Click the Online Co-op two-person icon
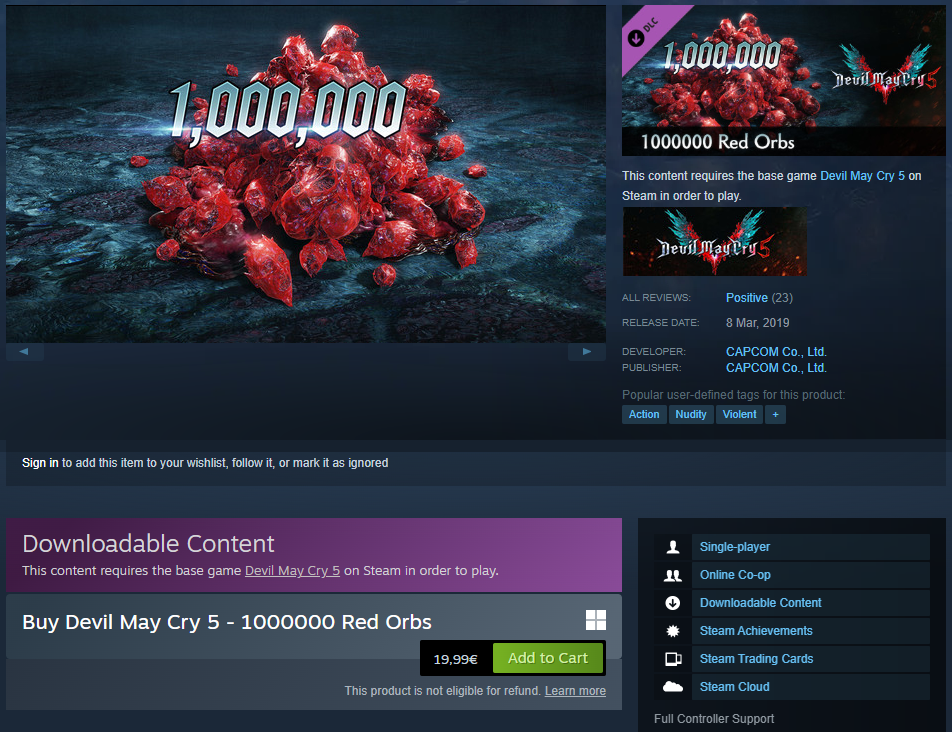Image resolution: width=952 pixels, height=732 pixels. (673, 575)
